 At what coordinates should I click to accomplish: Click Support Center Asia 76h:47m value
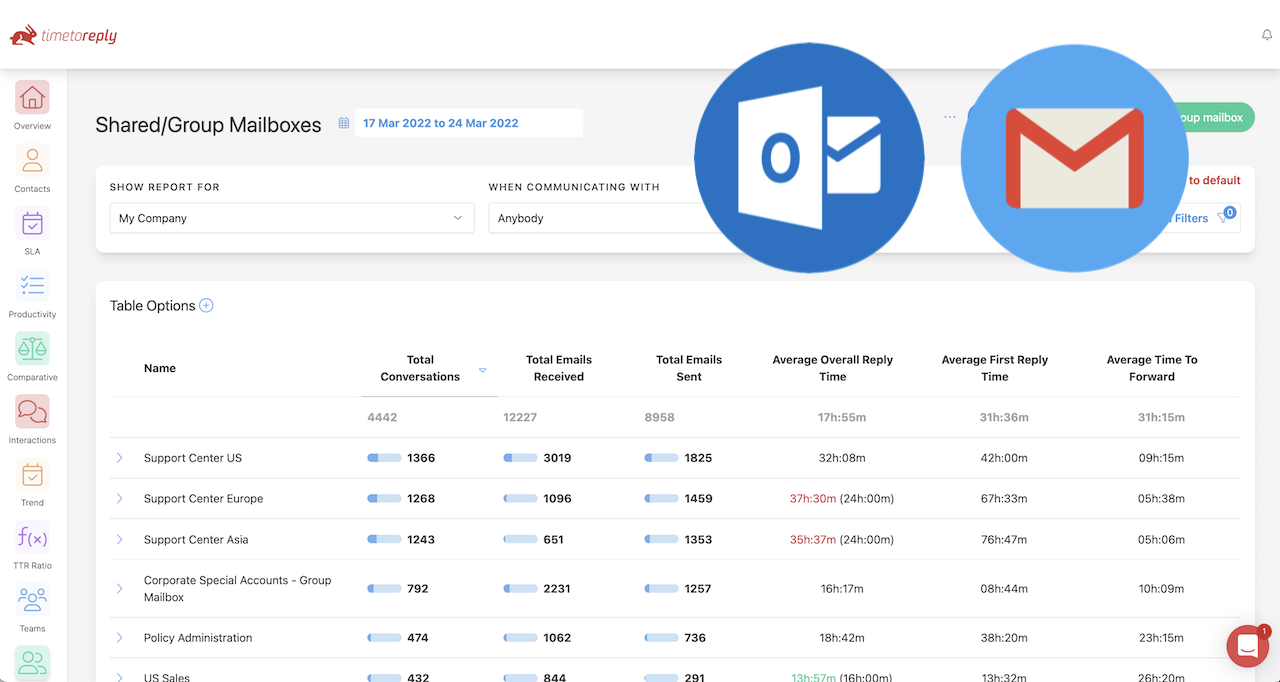point(1004,539)
